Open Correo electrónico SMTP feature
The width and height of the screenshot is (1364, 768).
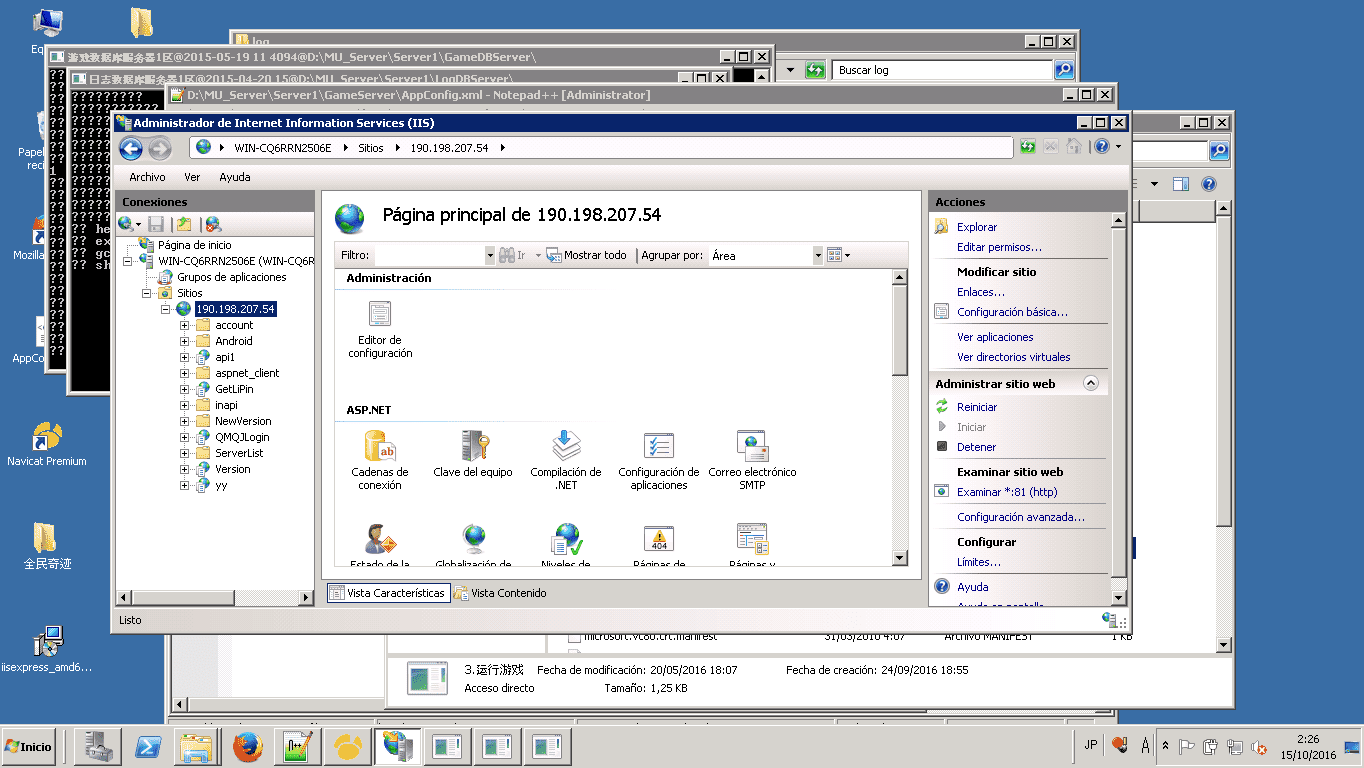coord(752,460)
